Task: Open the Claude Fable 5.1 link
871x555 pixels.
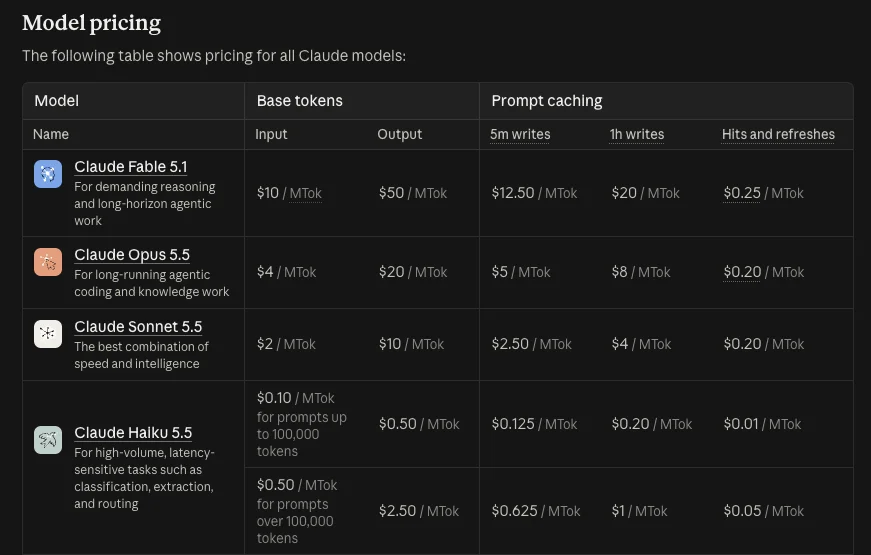Action: [x=131, y=167]
